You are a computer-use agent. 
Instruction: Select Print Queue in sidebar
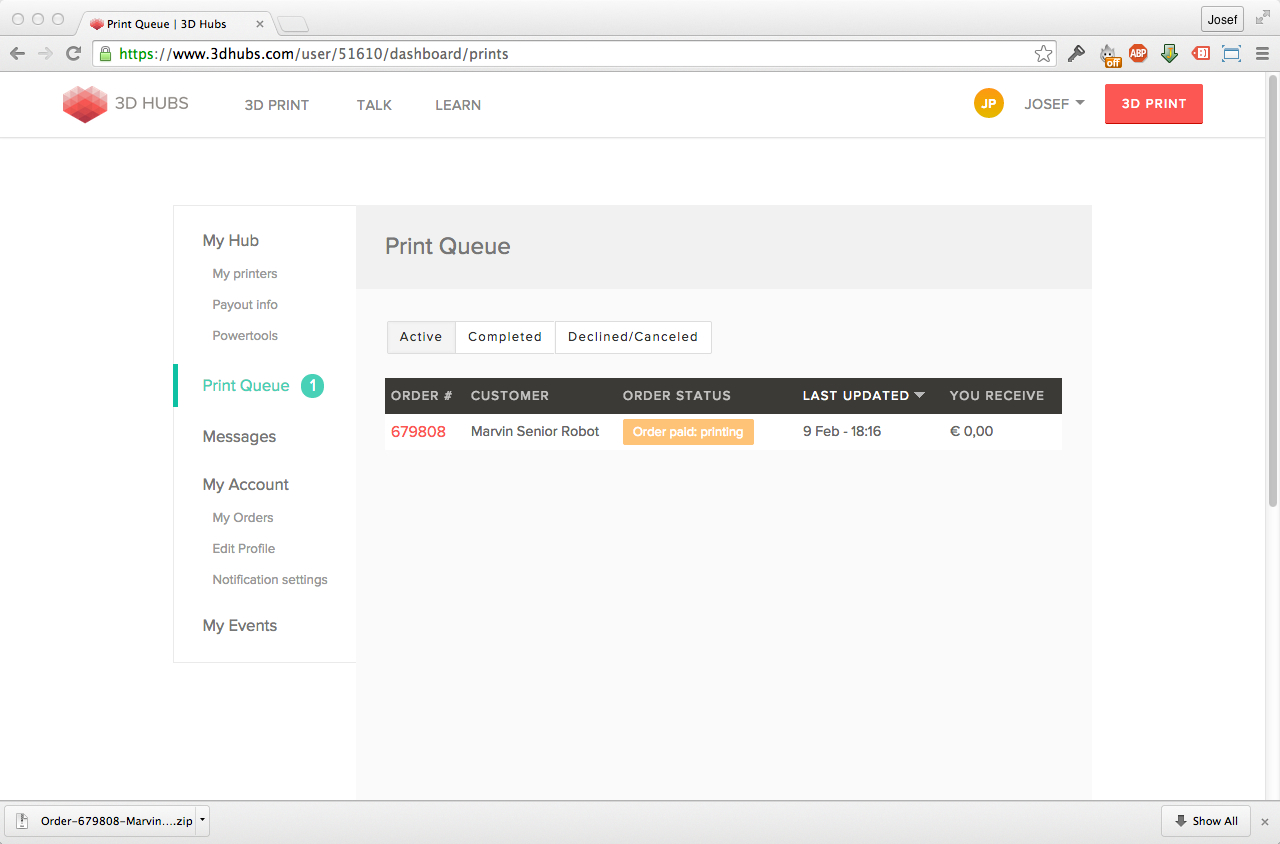click(246, 386)
